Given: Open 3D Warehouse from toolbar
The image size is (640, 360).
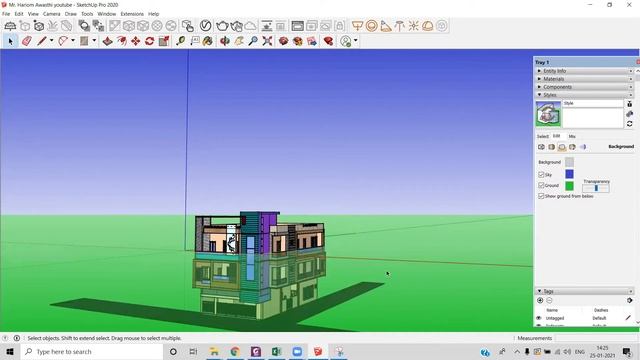Looking at the screenshot, I should pyautogui.click(x=284, y=41).
